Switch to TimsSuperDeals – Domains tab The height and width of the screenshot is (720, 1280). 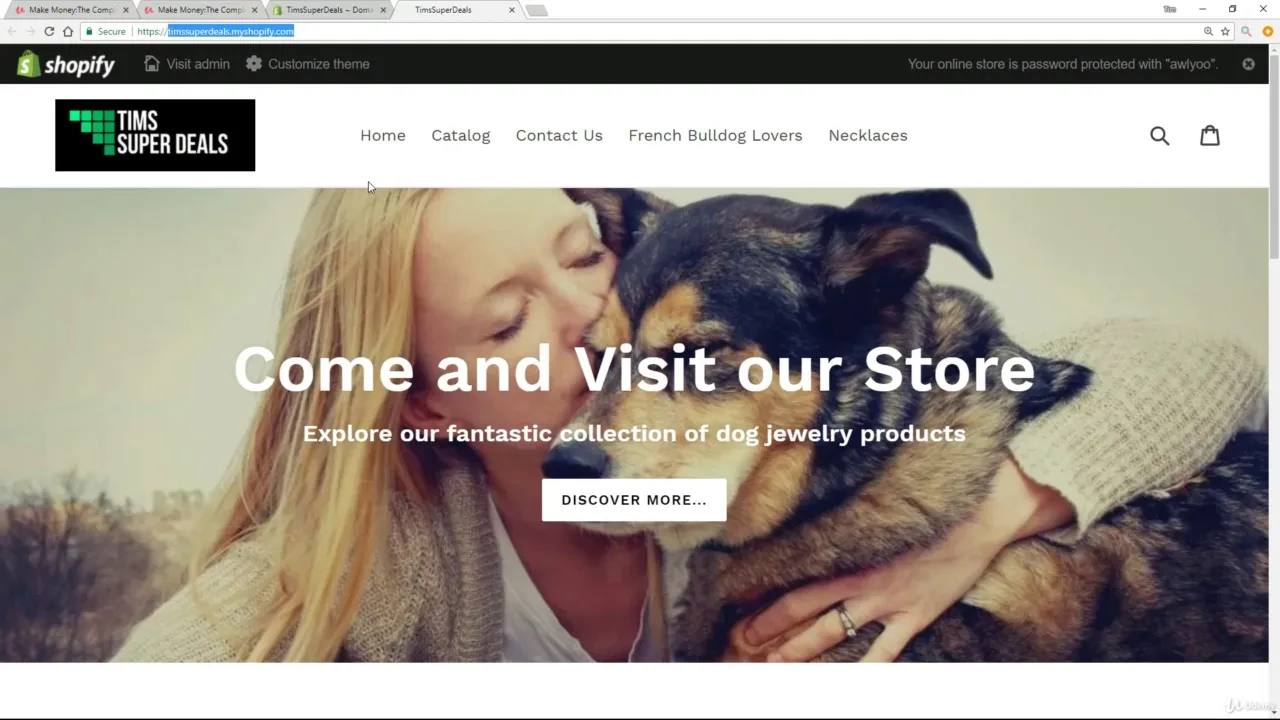(328, 10)
